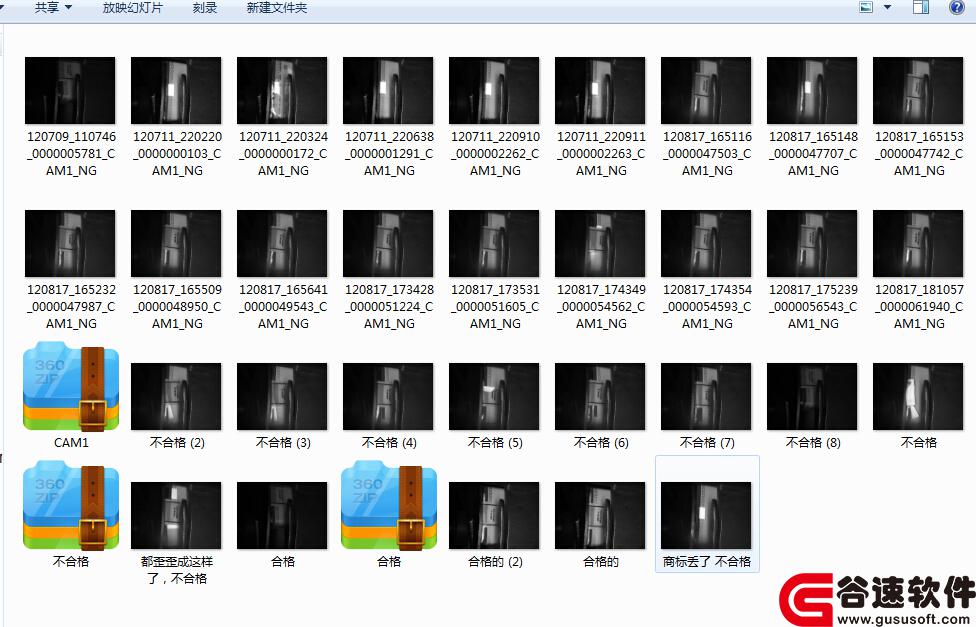The width and height of the screenshot is (976, 627).
Task: Select the 合格 zip archive icon
Action: (x=389, y=505)
